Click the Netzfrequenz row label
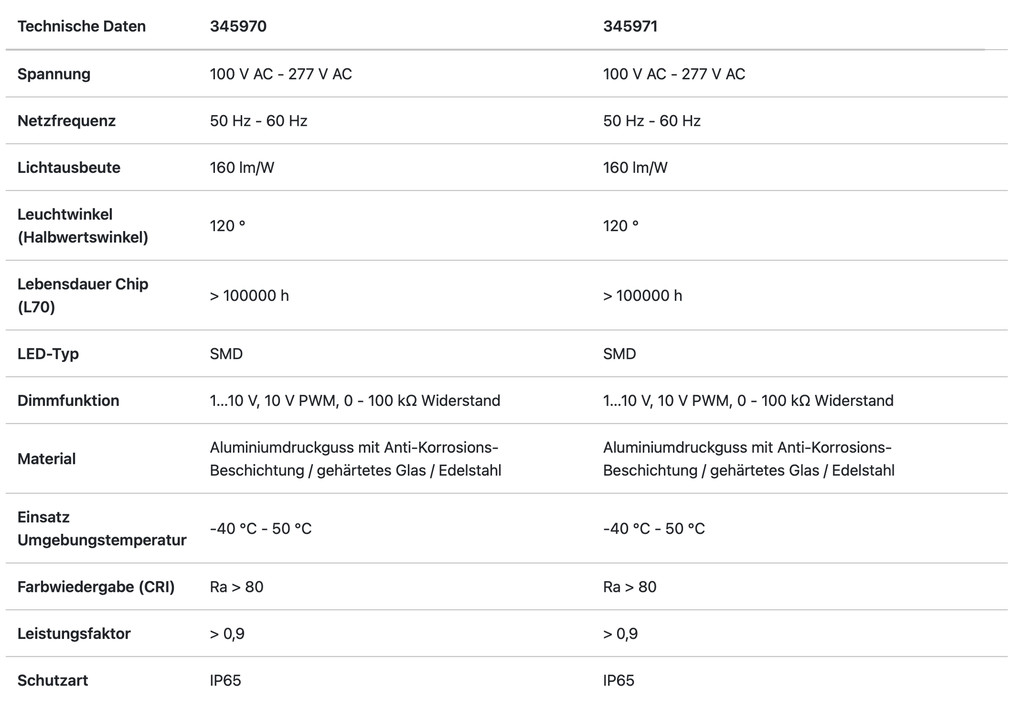 [67, 121]
